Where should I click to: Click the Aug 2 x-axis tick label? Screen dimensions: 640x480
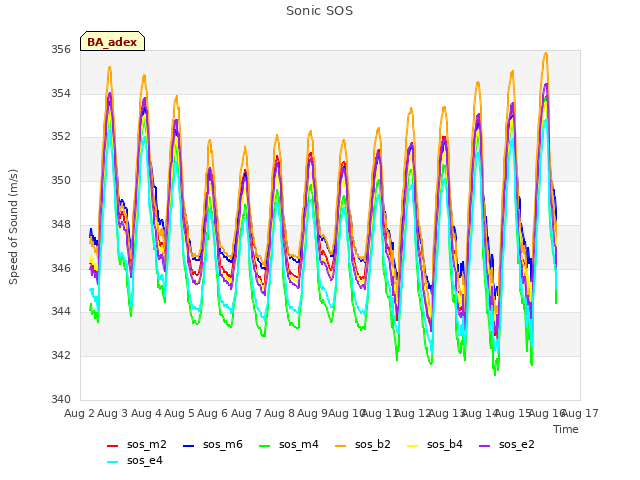point(79,413)
